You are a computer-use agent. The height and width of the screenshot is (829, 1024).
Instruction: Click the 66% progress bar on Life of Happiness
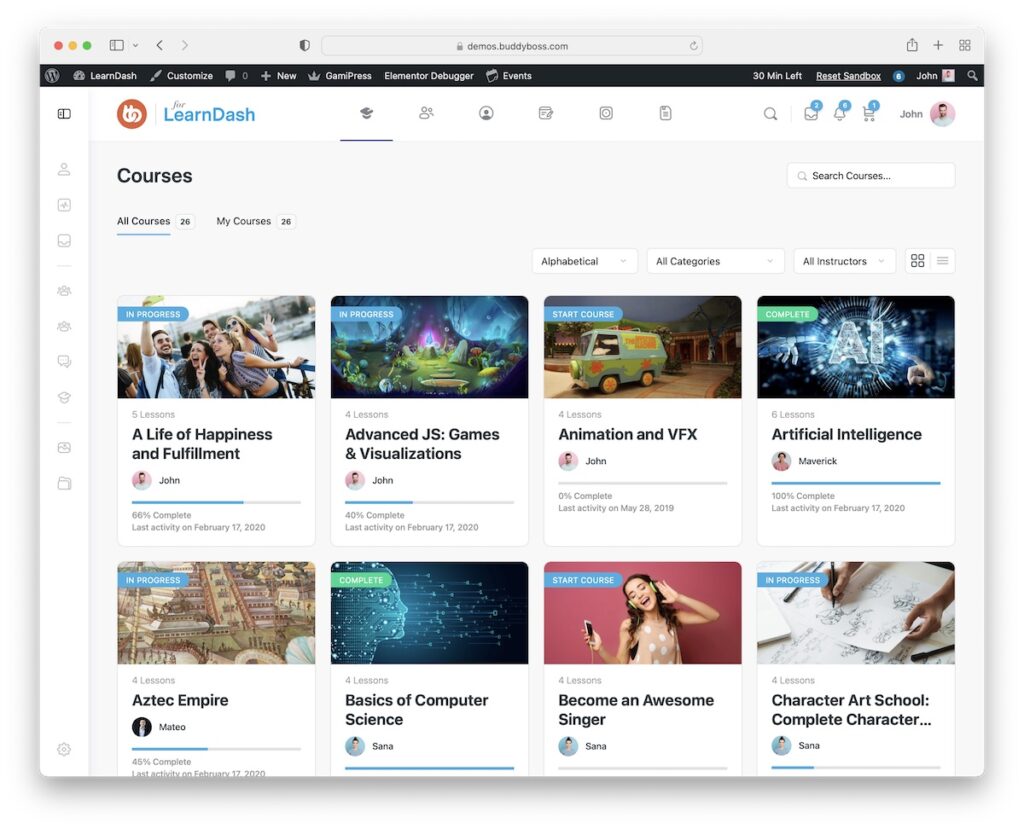pyautogui.click(x=216, y=502)
